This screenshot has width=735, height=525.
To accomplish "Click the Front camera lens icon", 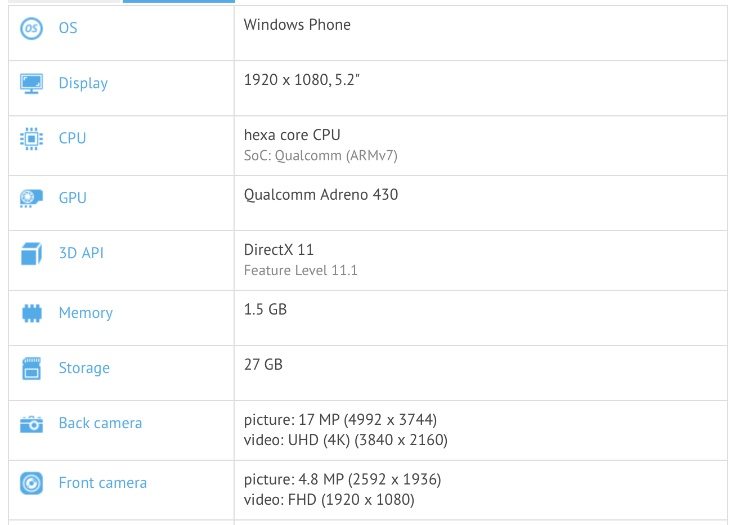I will (x=31, y=483).
